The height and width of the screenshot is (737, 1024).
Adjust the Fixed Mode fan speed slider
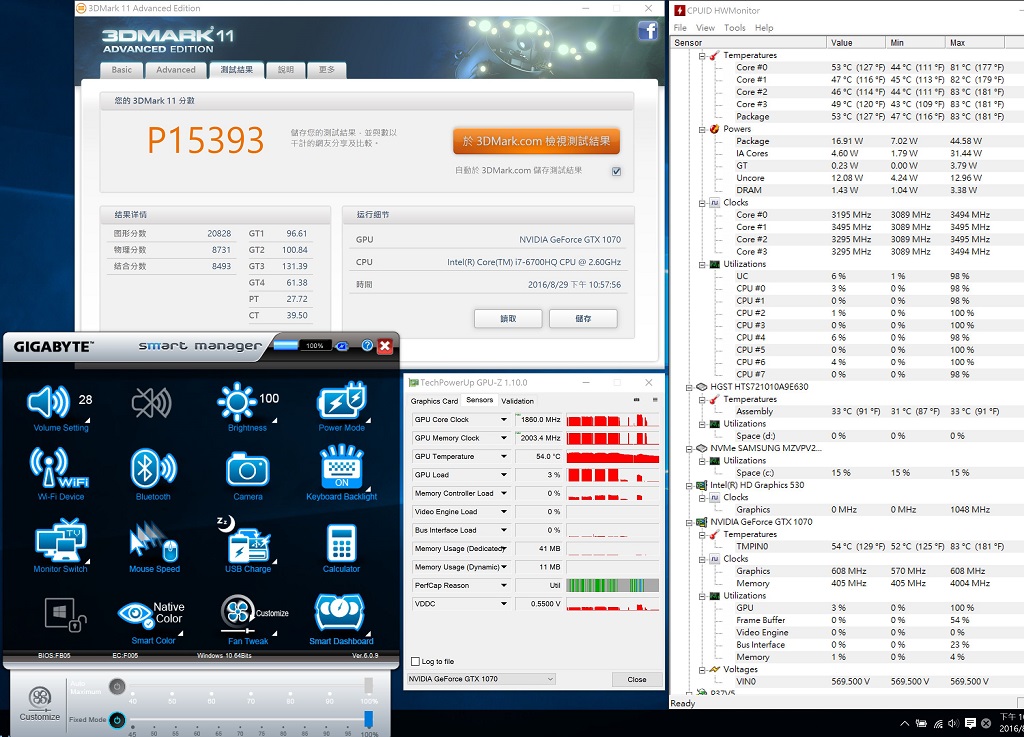(368, 719)
